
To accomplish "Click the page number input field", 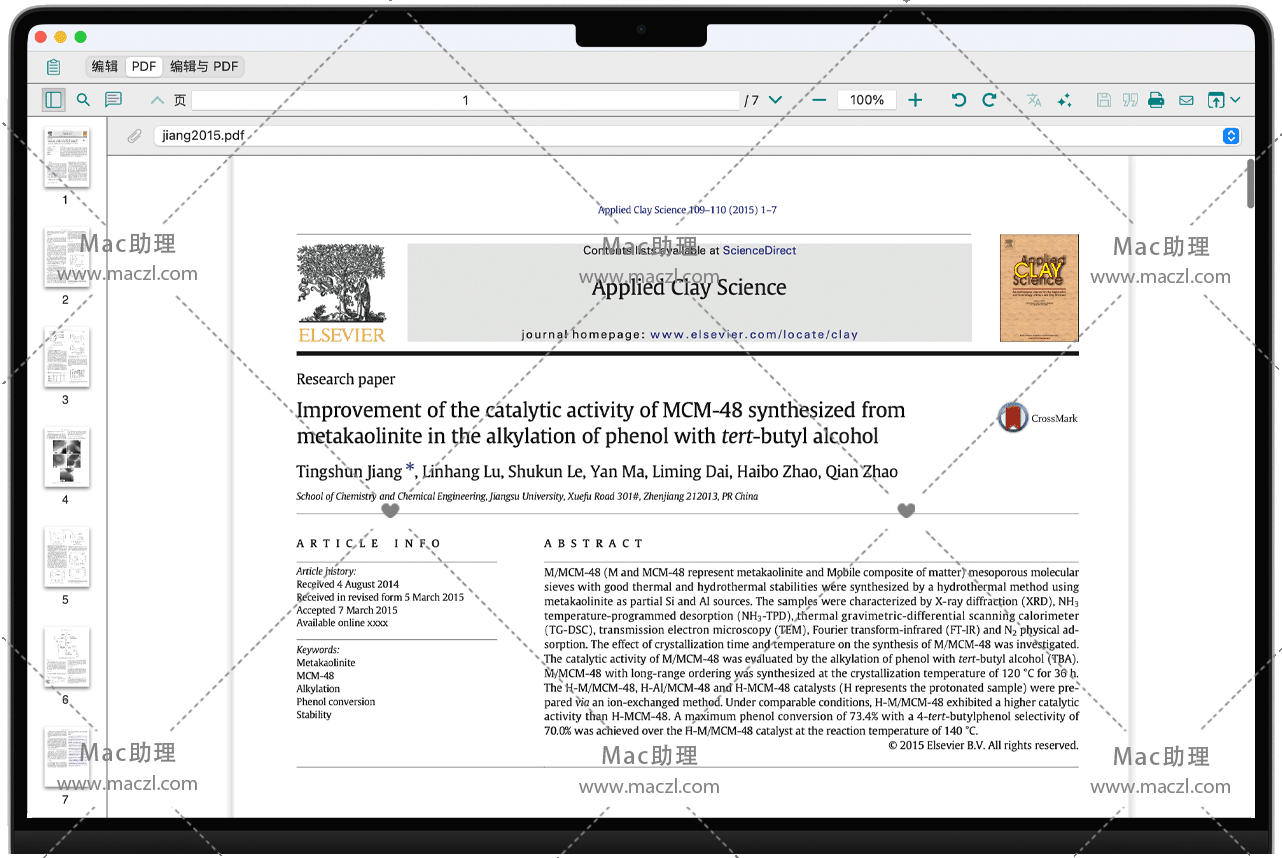I will (465, 100).
